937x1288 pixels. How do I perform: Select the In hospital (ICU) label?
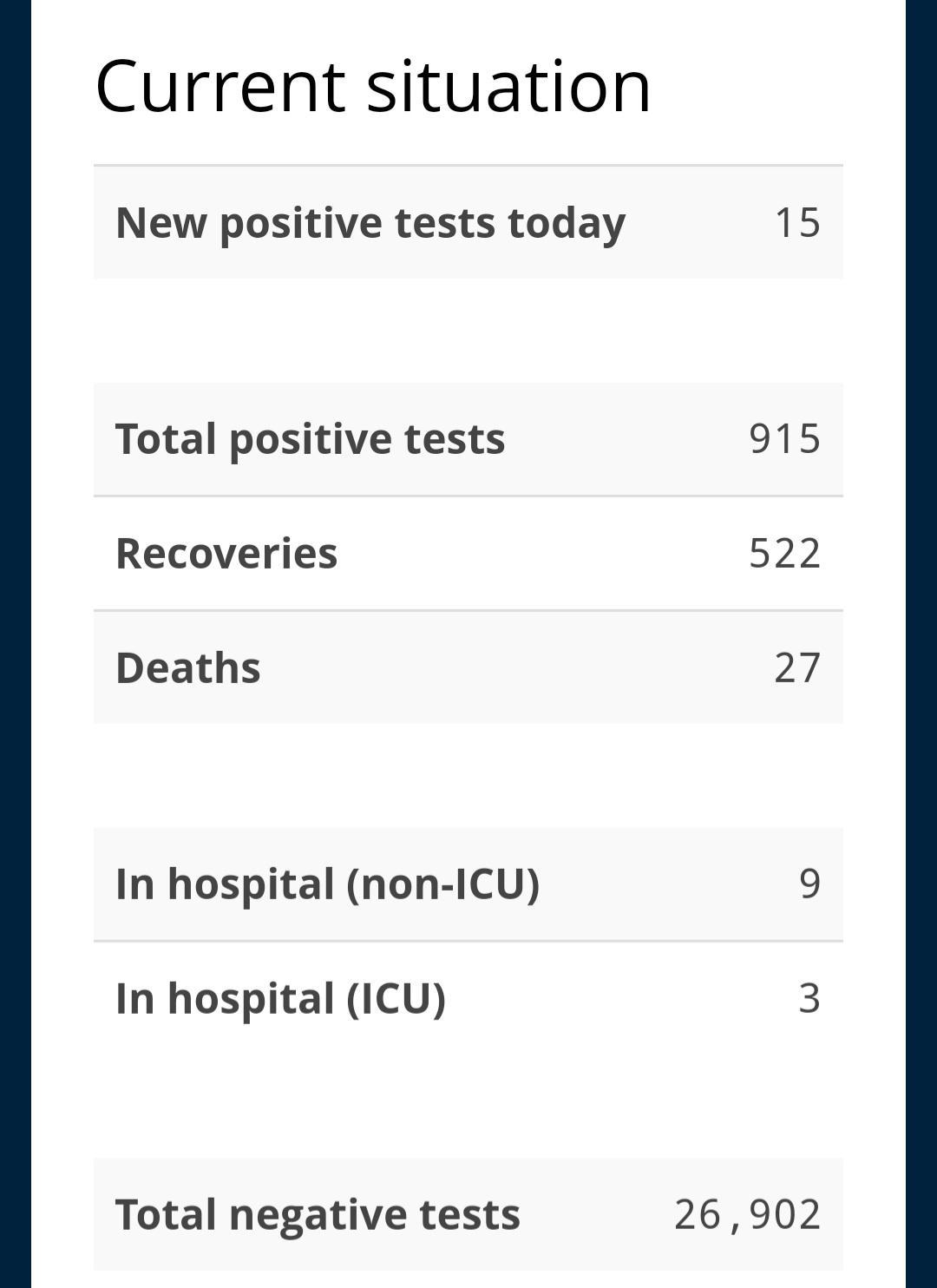click(281, 999)
